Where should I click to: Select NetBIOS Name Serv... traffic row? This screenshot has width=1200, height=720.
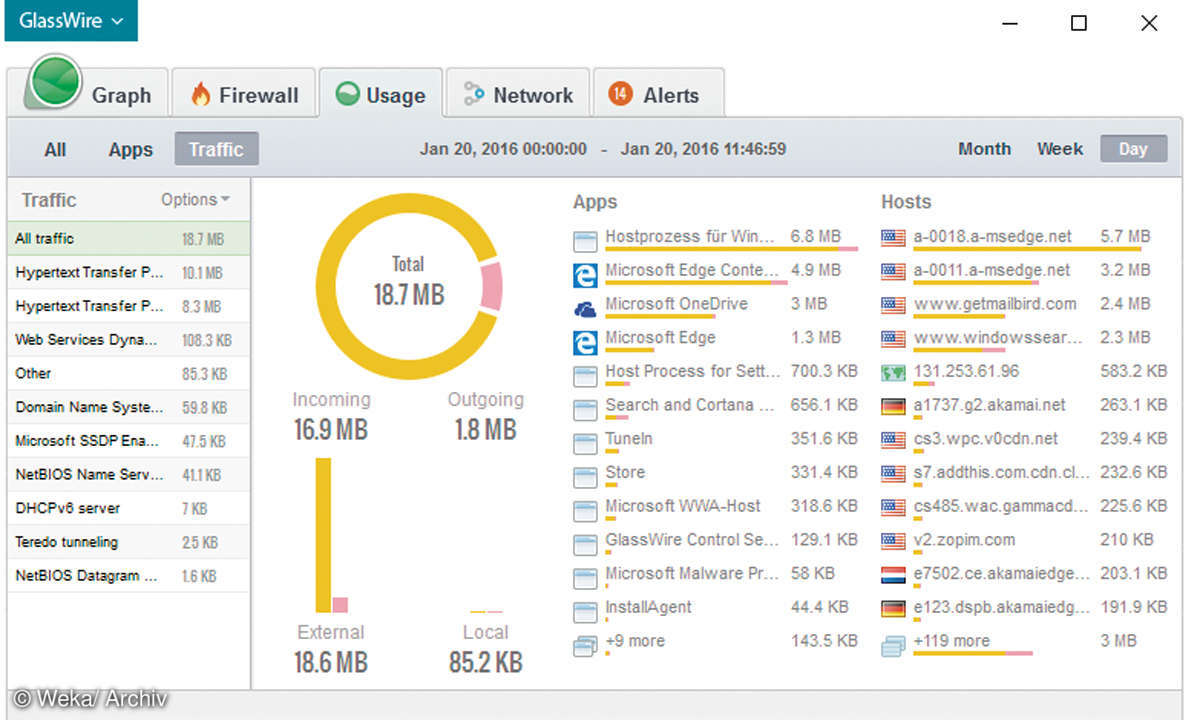[129, 474]
